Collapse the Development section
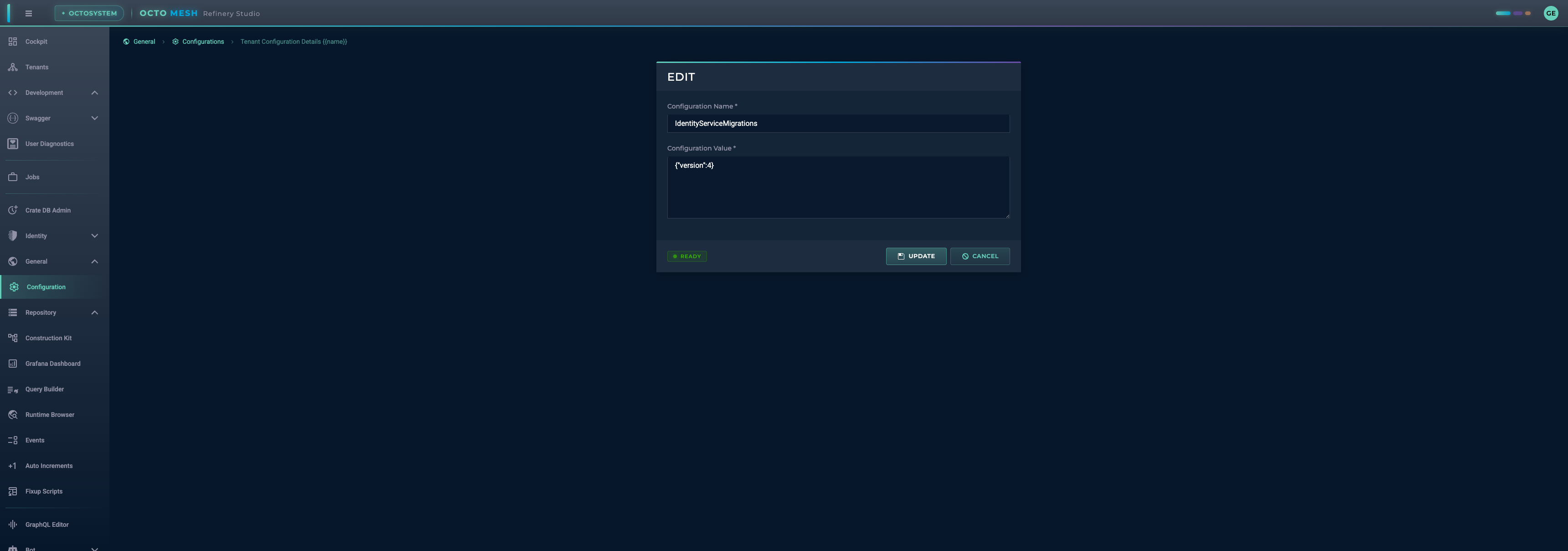 (x=94, y=93)
